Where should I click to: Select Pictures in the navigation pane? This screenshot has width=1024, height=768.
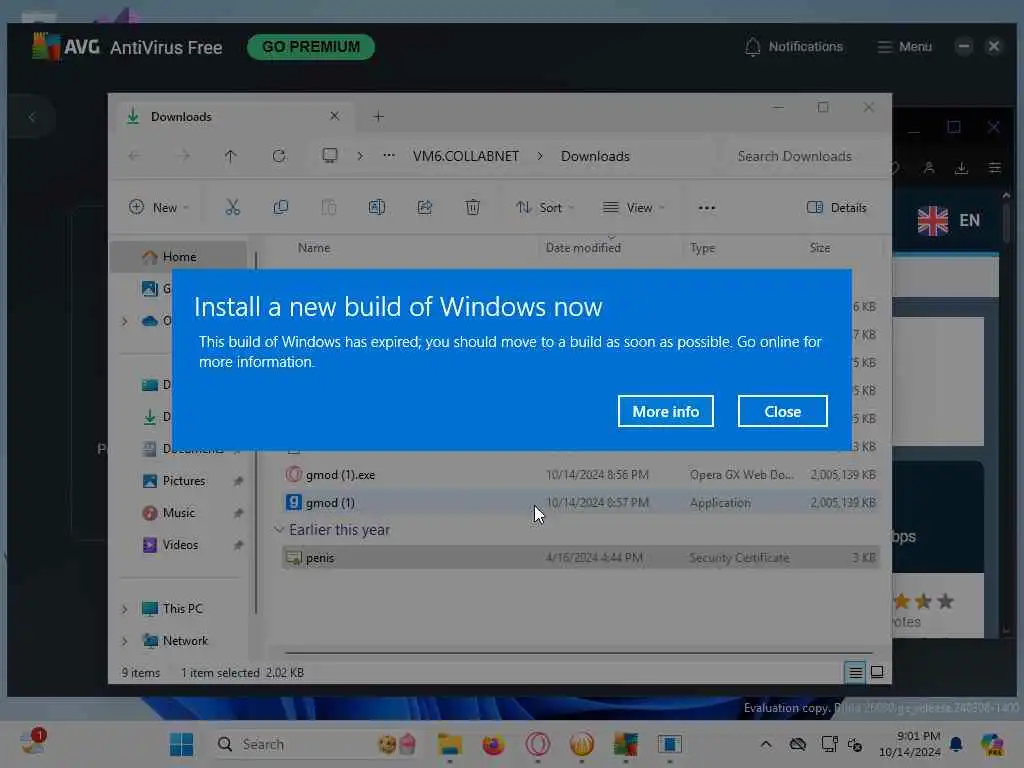click(184, 481)
